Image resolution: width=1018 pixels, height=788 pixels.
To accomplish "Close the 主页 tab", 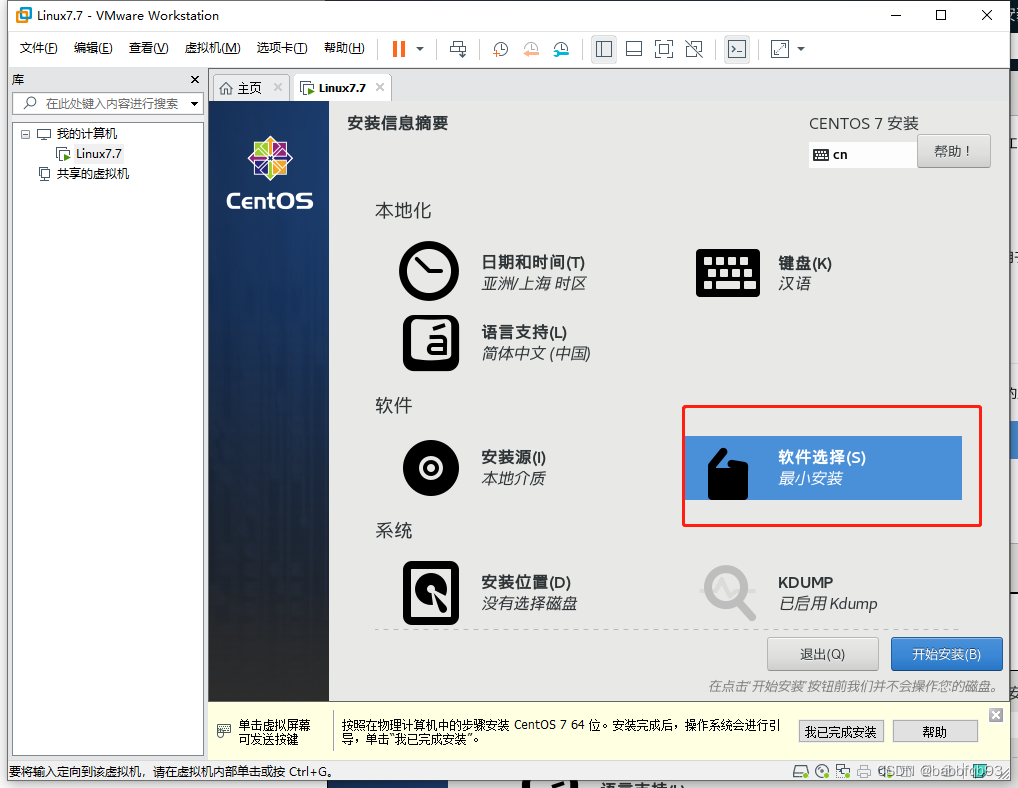I will pyautogui.click(x=278, y=87).
